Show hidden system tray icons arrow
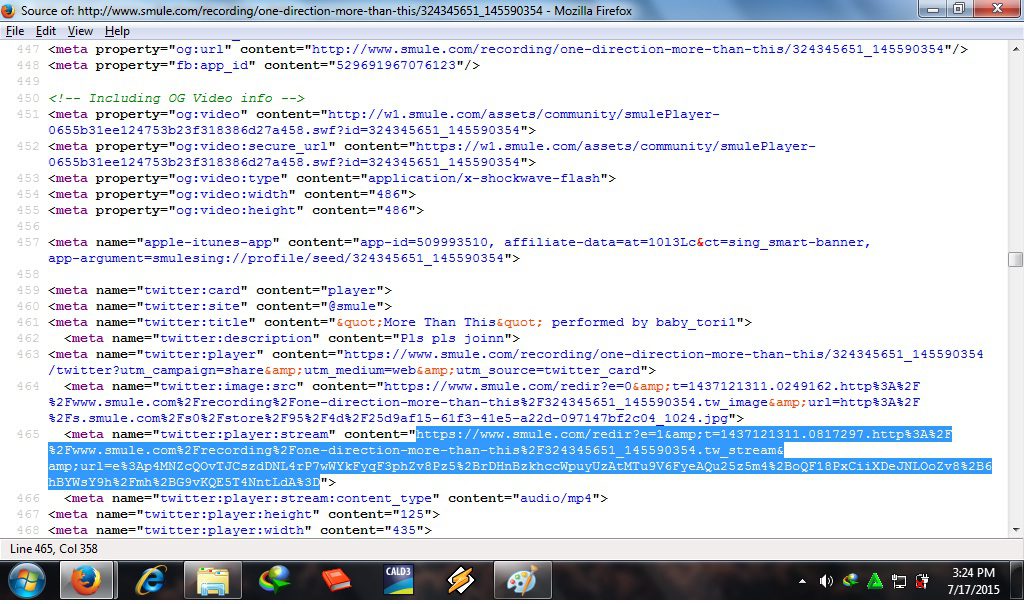The height and width of the screenshot is (604, 1026). click(802, 581)
